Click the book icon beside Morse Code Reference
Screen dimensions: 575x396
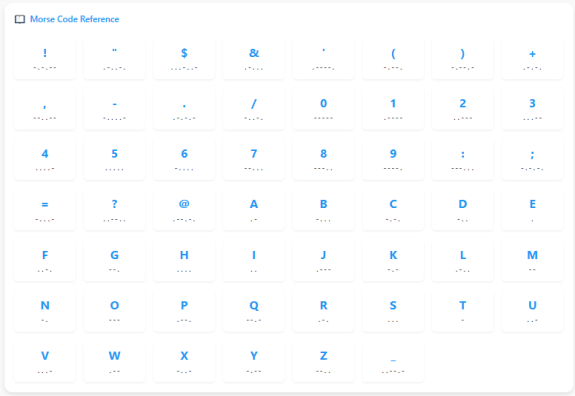[x=20, y=19]
